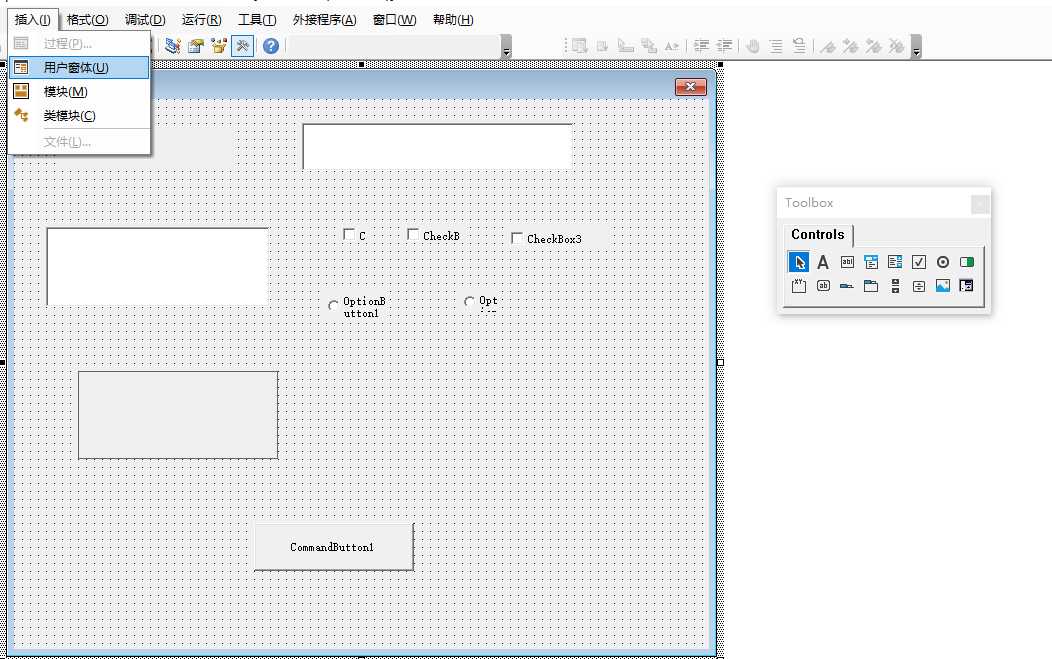Select the ScrollBar control in Toolbox
The height and width of the screenshot is (659, 1052).
click(x=895, y=286)
